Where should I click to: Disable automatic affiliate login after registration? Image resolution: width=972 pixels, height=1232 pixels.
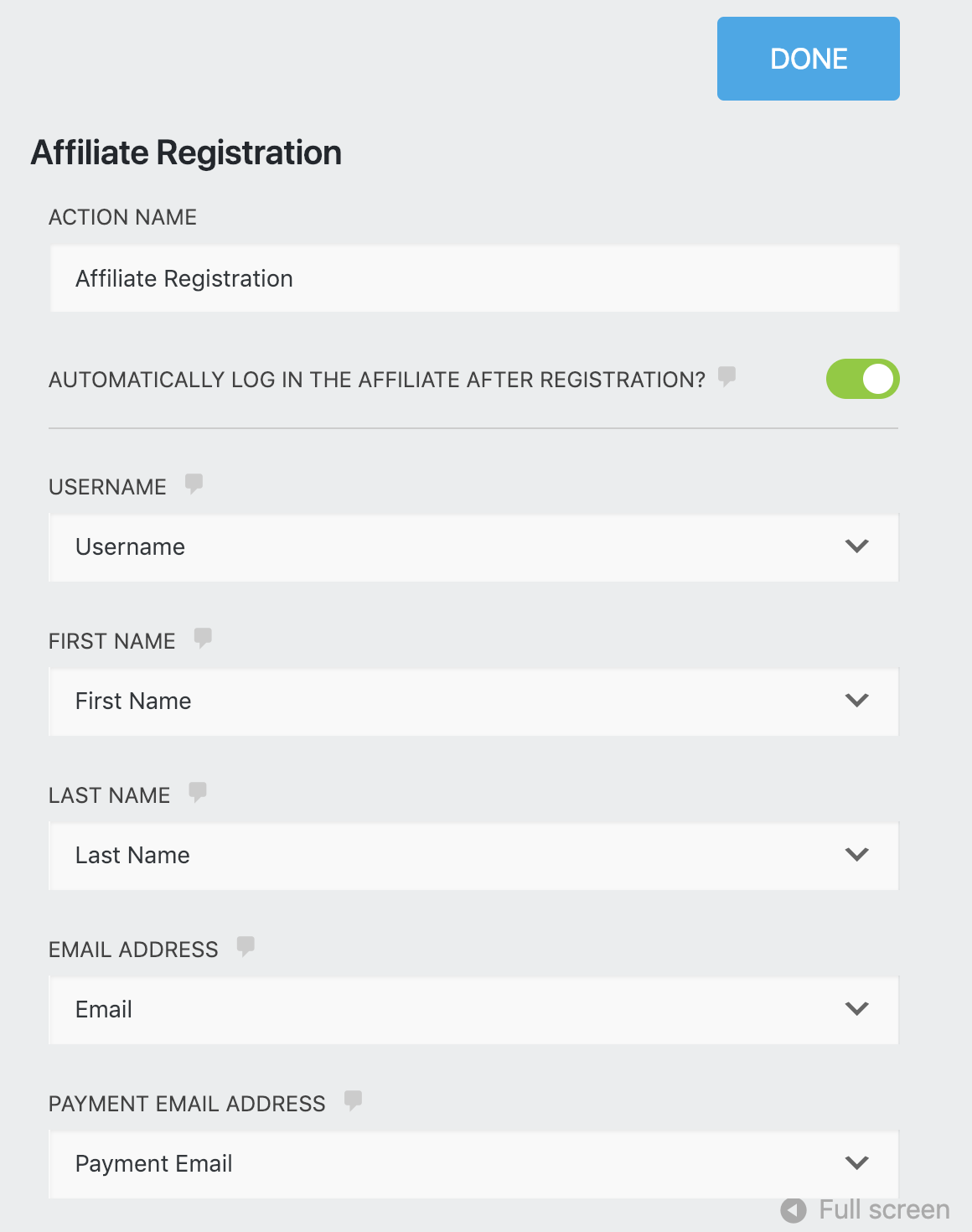point(862,379)
